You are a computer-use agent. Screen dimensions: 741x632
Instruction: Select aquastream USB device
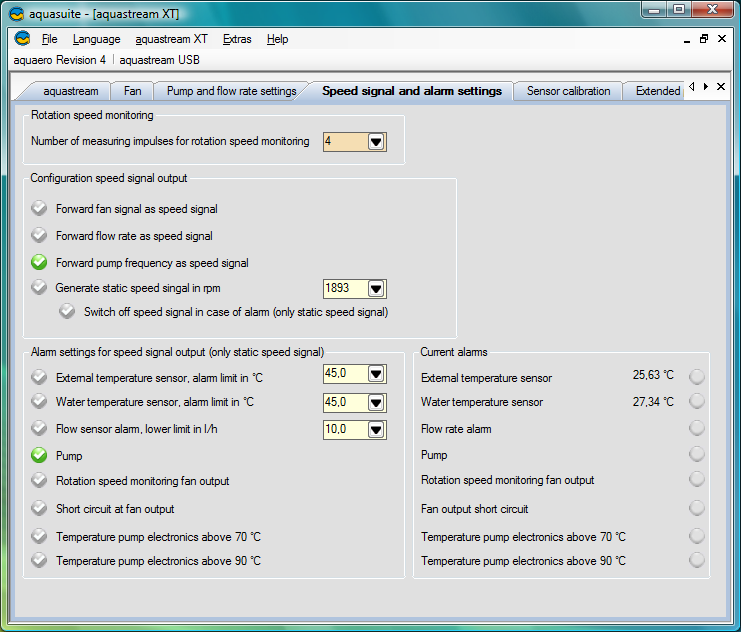(160, 60)
